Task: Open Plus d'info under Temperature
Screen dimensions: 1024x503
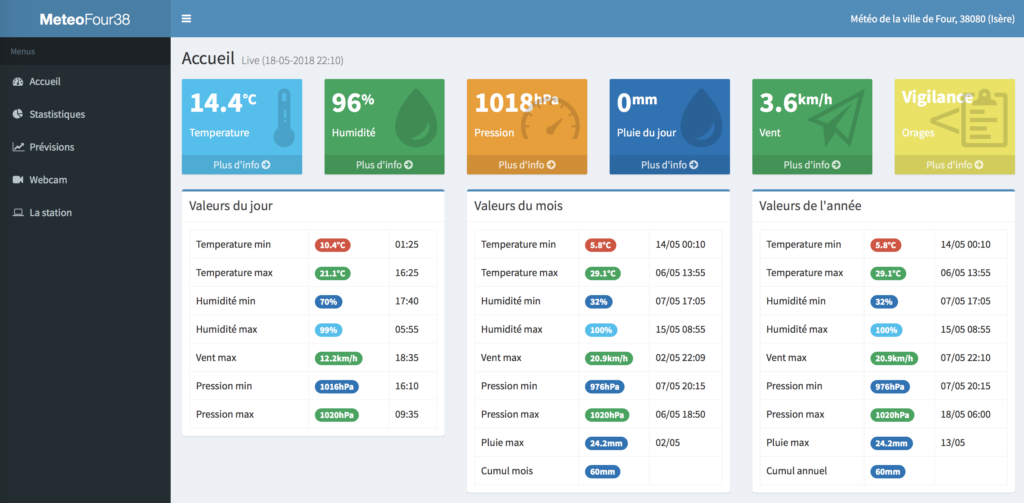Action: 242,165
